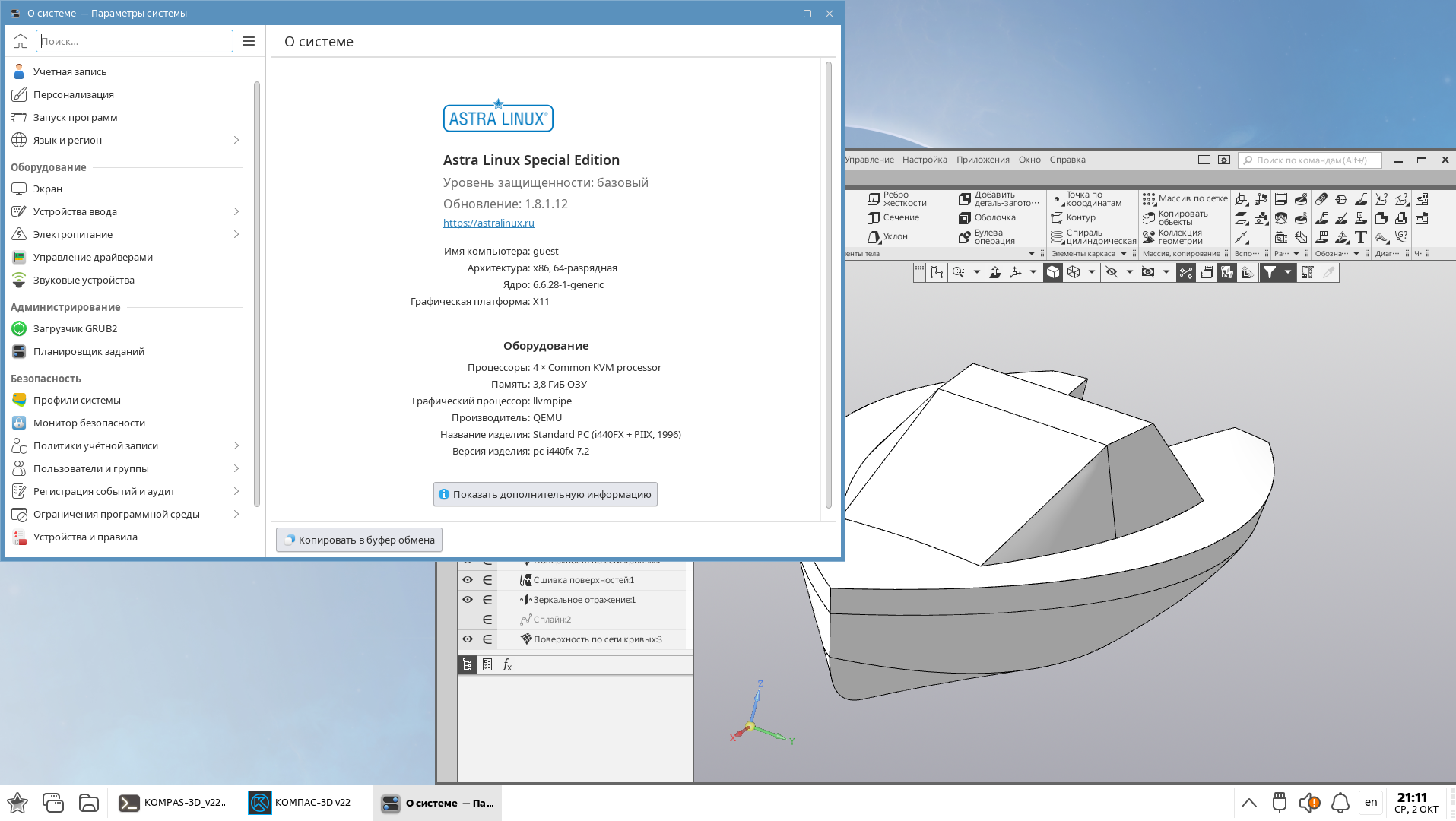
Task: Open the fx variables panel tab
Action: (x=507, y=665)
